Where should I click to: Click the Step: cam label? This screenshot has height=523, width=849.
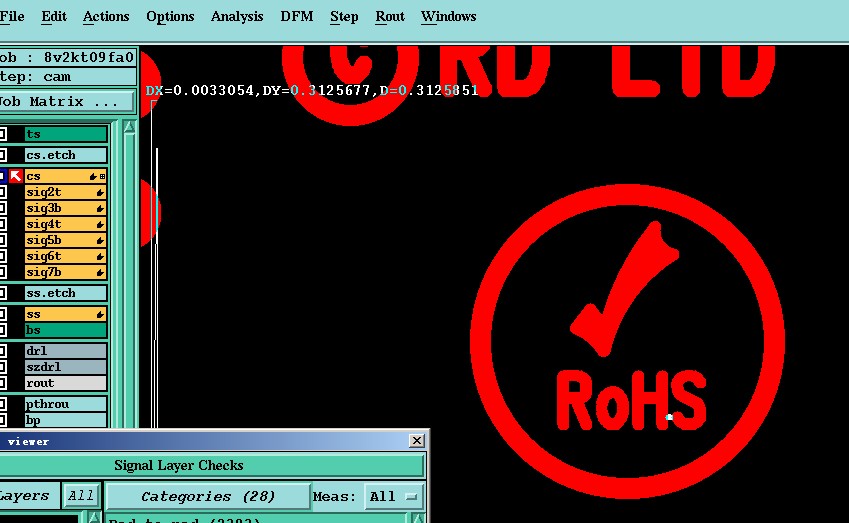click(68, 77)
